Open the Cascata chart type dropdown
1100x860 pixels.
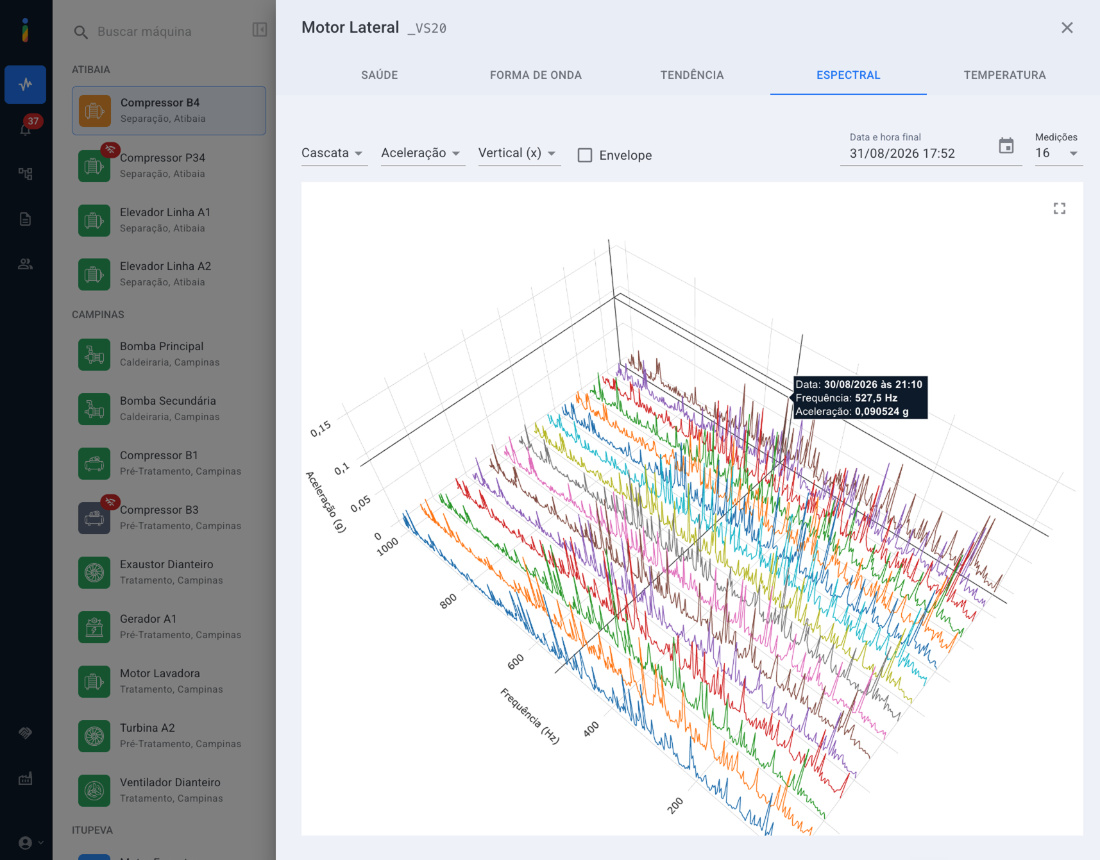point(334,154)
